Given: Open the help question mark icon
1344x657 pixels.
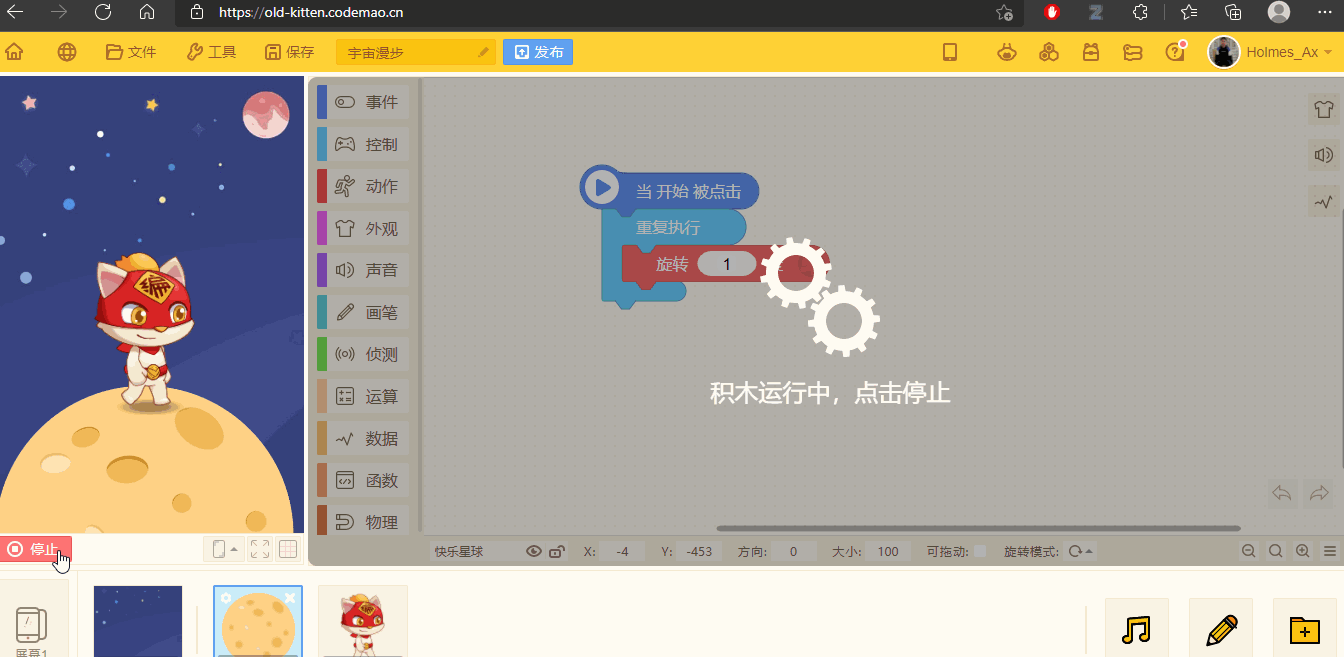Looking at the screenshot, I should 1175,52.
